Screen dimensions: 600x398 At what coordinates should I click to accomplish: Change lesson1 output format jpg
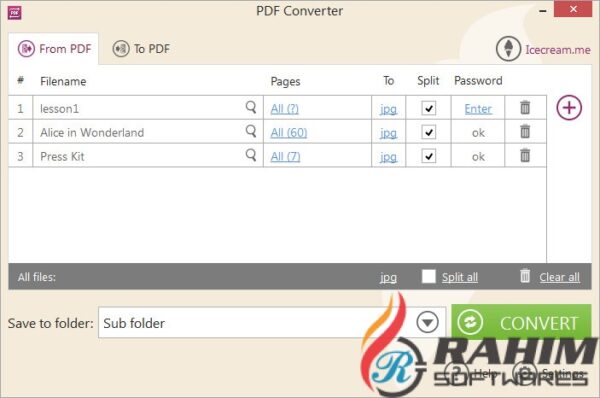coord(388,109)
